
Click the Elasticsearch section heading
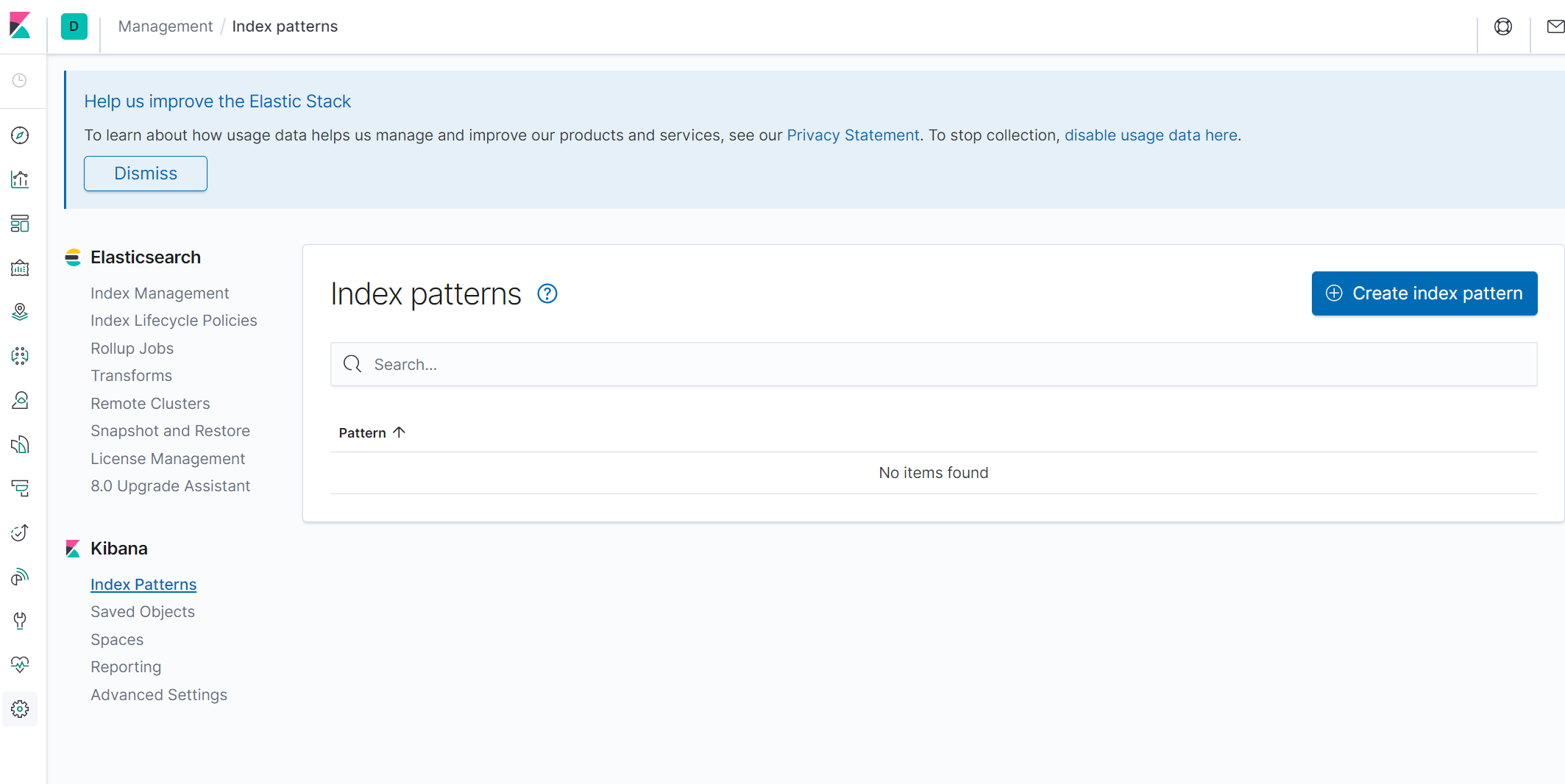click(146, 257)
